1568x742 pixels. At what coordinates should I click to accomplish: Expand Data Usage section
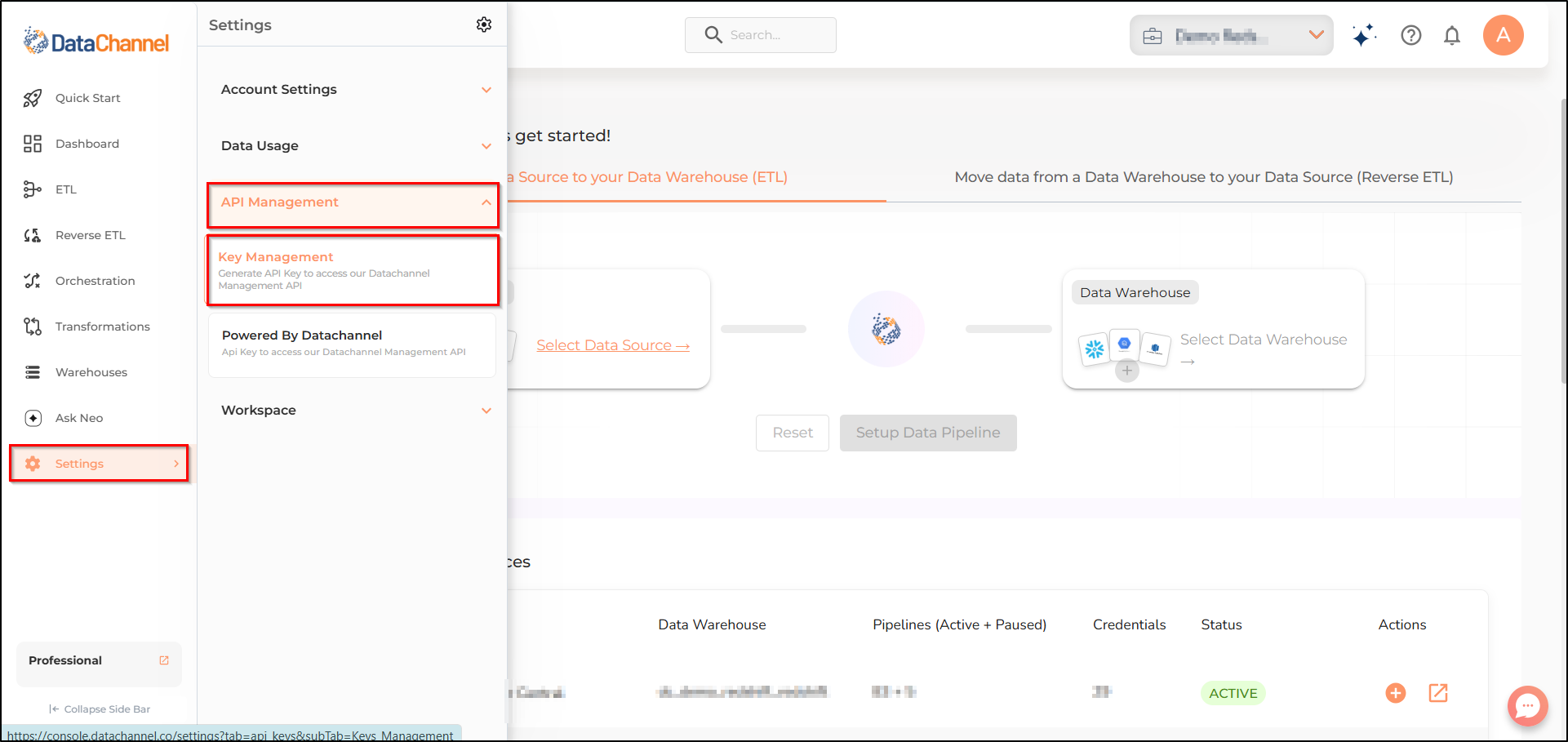click(353, 146)
